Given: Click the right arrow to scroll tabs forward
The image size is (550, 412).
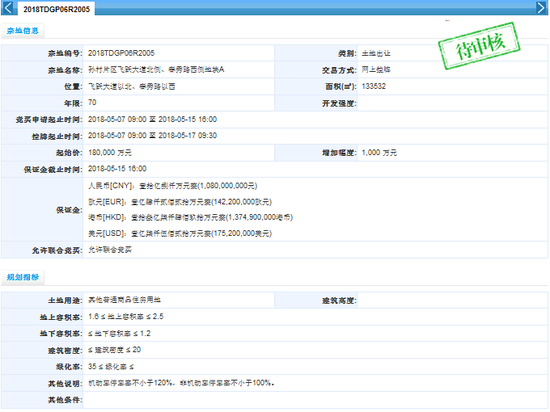Looking at the screenshot, I should pos(541,7).
